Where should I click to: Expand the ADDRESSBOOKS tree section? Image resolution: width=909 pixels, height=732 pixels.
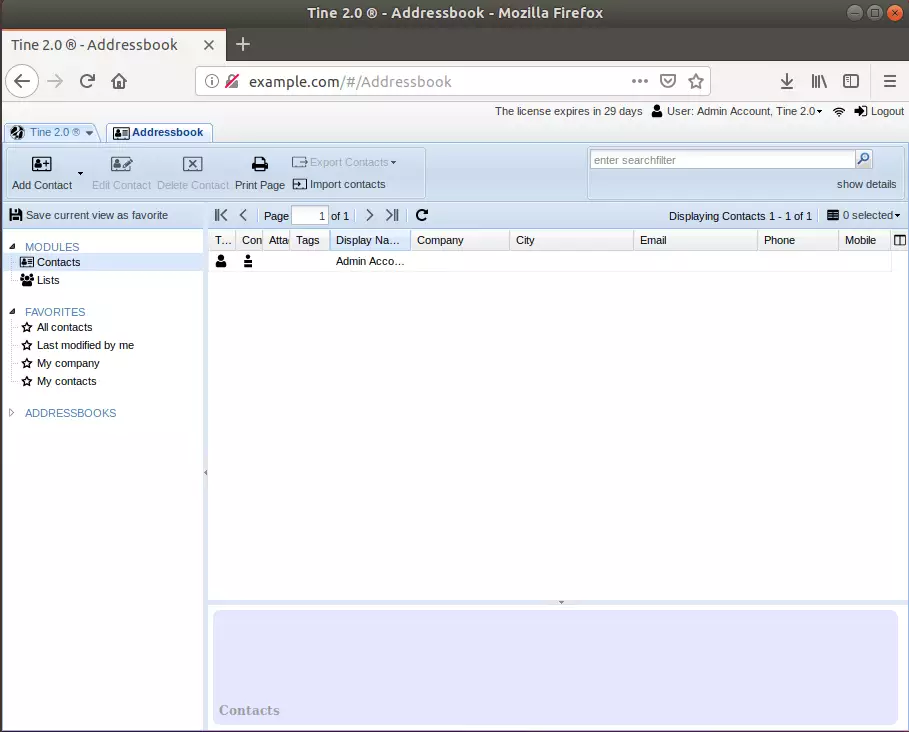tap(12, 413)
